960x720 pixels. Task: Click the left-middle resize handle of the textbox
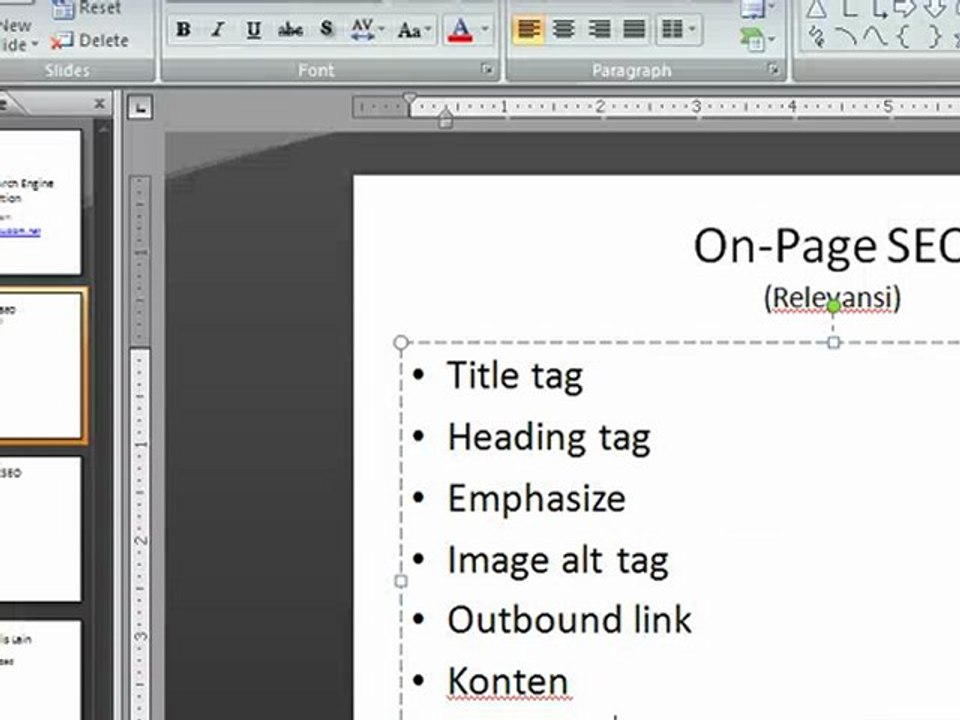(401, 581)
